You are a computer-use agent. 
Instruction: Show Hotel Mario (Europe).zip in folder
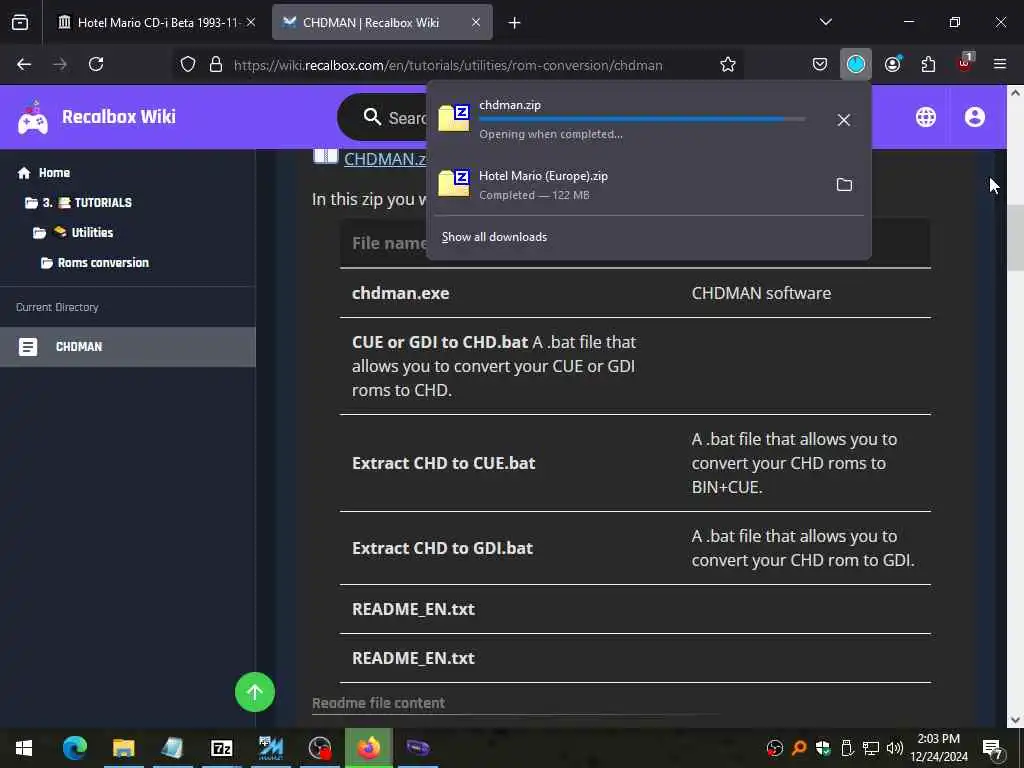tap(844, 185)
